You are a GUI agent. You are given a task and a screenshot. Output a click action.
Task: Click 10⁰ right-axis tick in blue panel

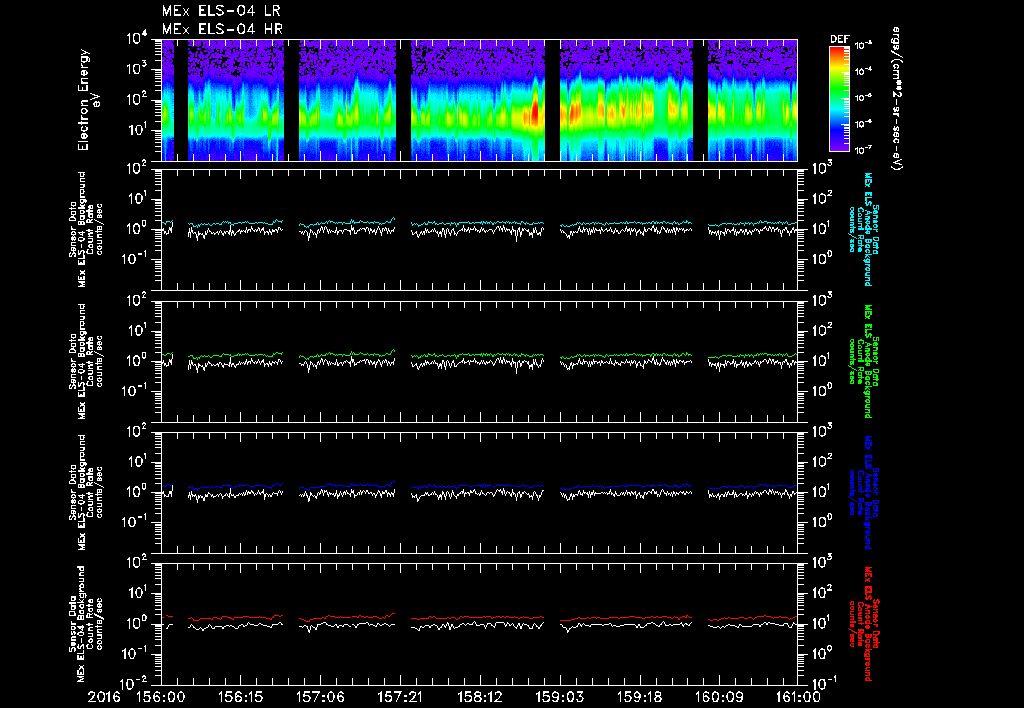(x=821, y=522)
